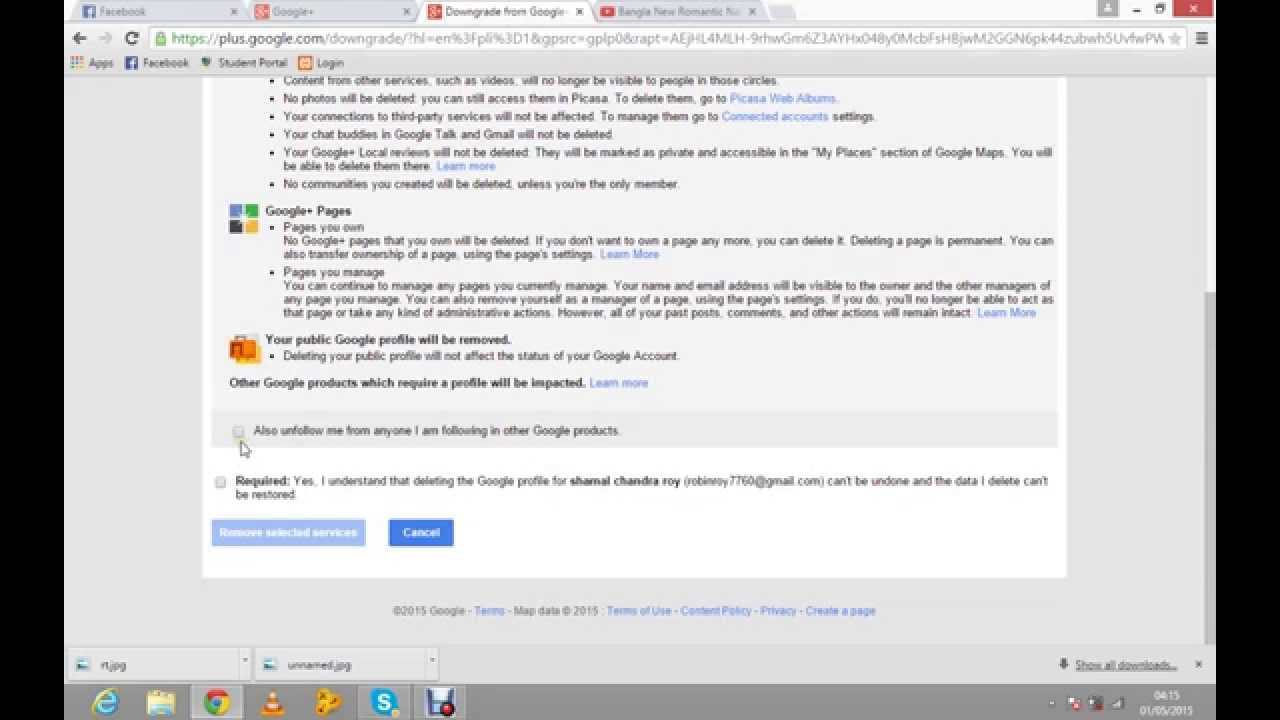Click Learn more under Pages you own
This screenshot has height=720, width=1280.
coord(629,255)
